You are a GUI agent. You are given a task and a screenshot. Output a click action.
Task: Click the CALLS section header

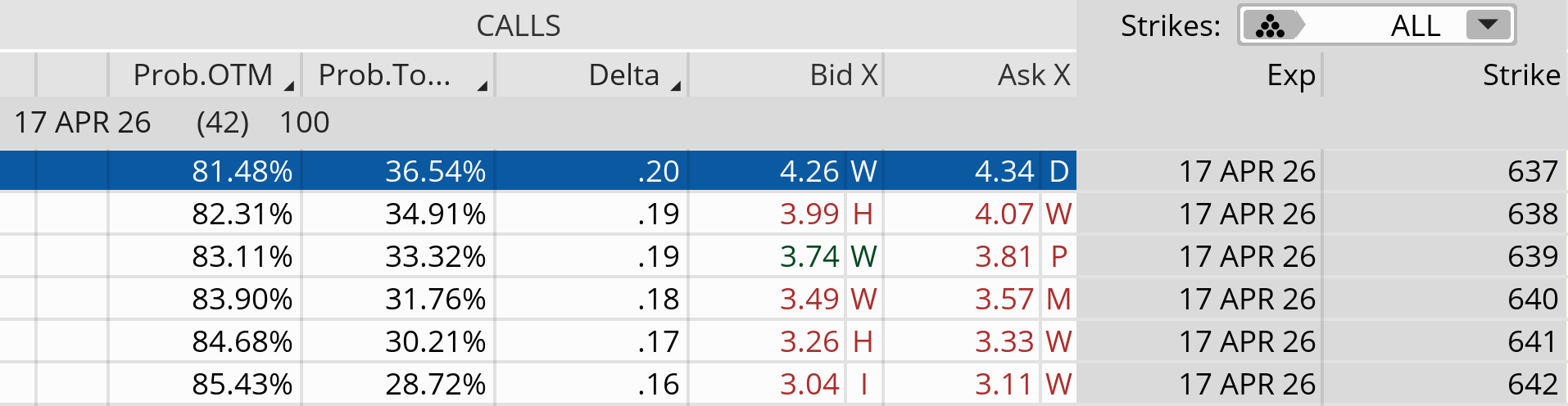[519, 26]
